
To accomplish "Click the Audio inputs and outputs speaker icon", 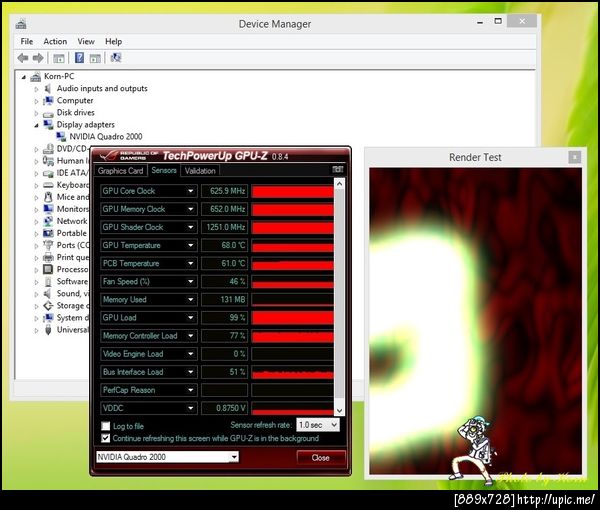I will click(x=48, y=89).
